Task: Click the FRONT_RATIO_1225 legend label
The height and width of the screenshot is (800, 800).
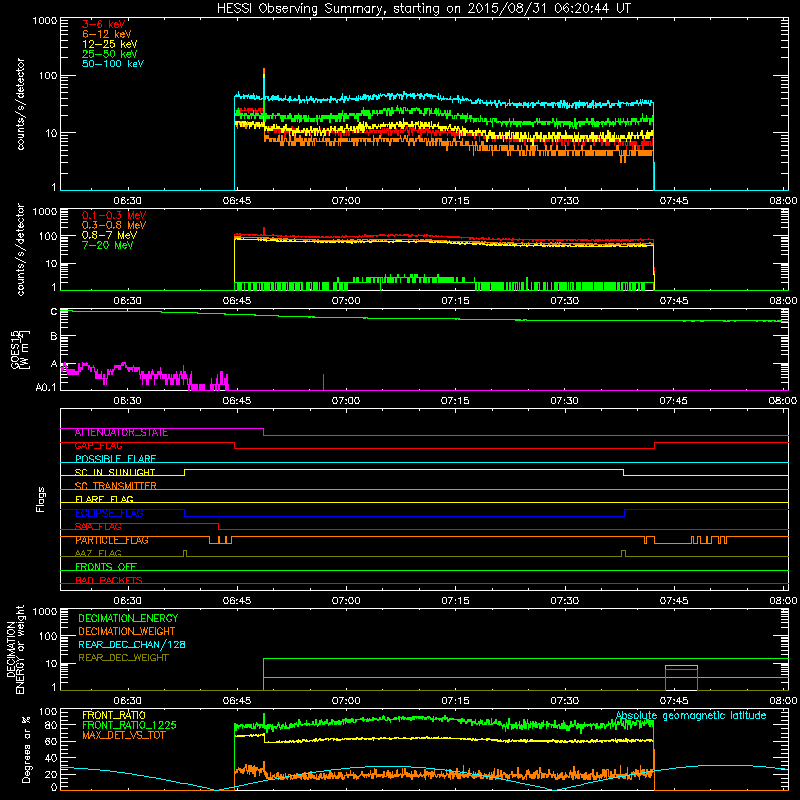Action: pyautogui.click(x=129, y=725)
